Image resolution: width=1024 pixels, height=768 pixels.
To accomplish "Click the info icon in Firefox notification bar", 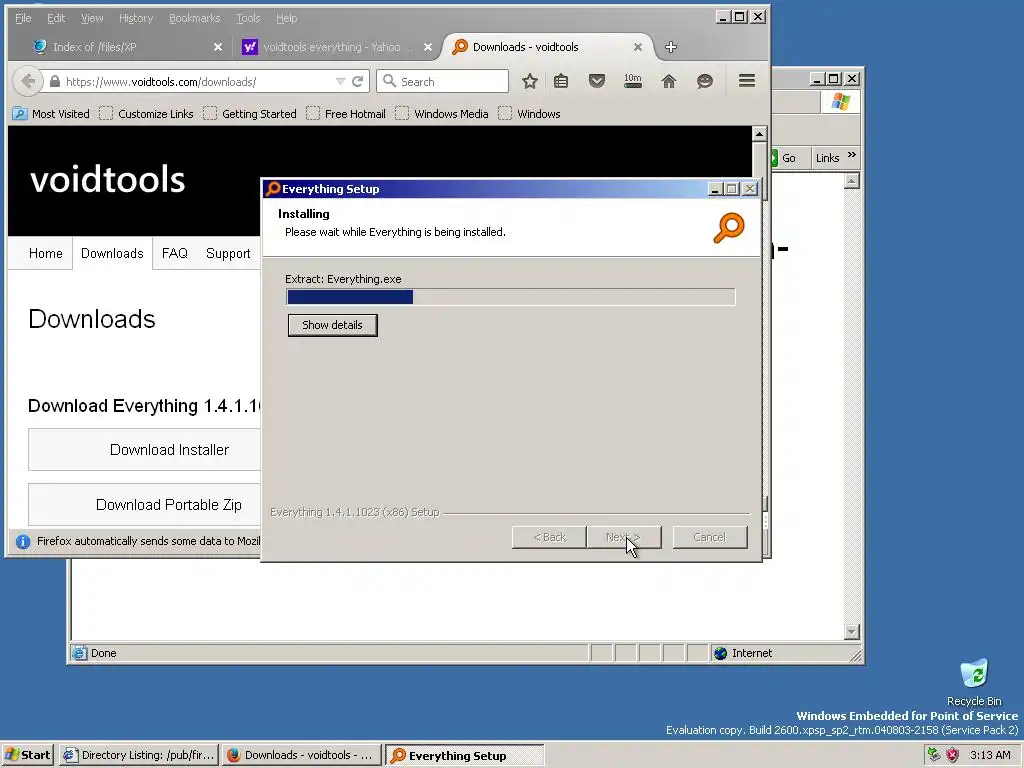I will tap(23, 541).
